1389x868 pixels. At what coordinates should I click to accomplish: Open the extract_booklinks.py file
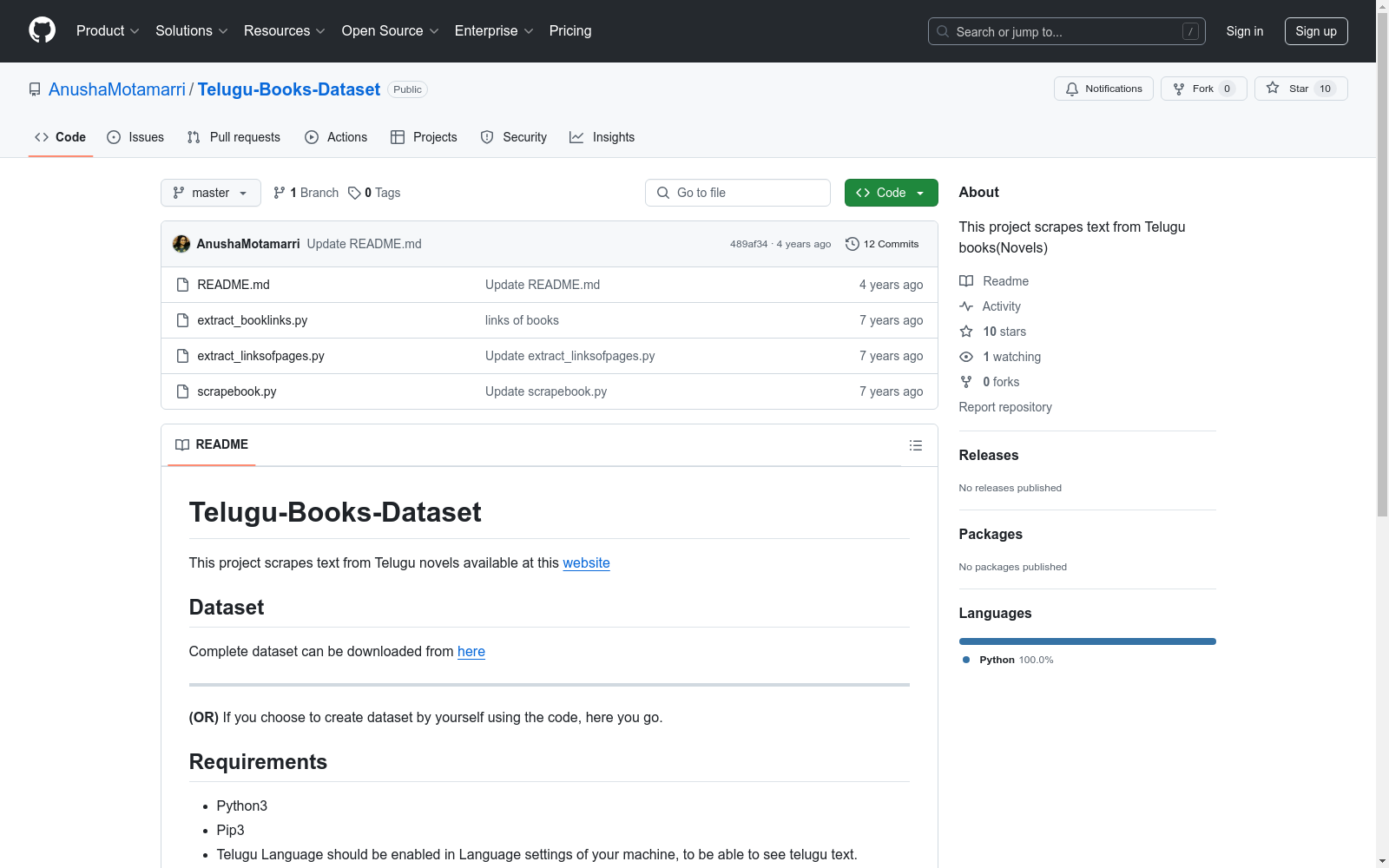click(253, 320)
